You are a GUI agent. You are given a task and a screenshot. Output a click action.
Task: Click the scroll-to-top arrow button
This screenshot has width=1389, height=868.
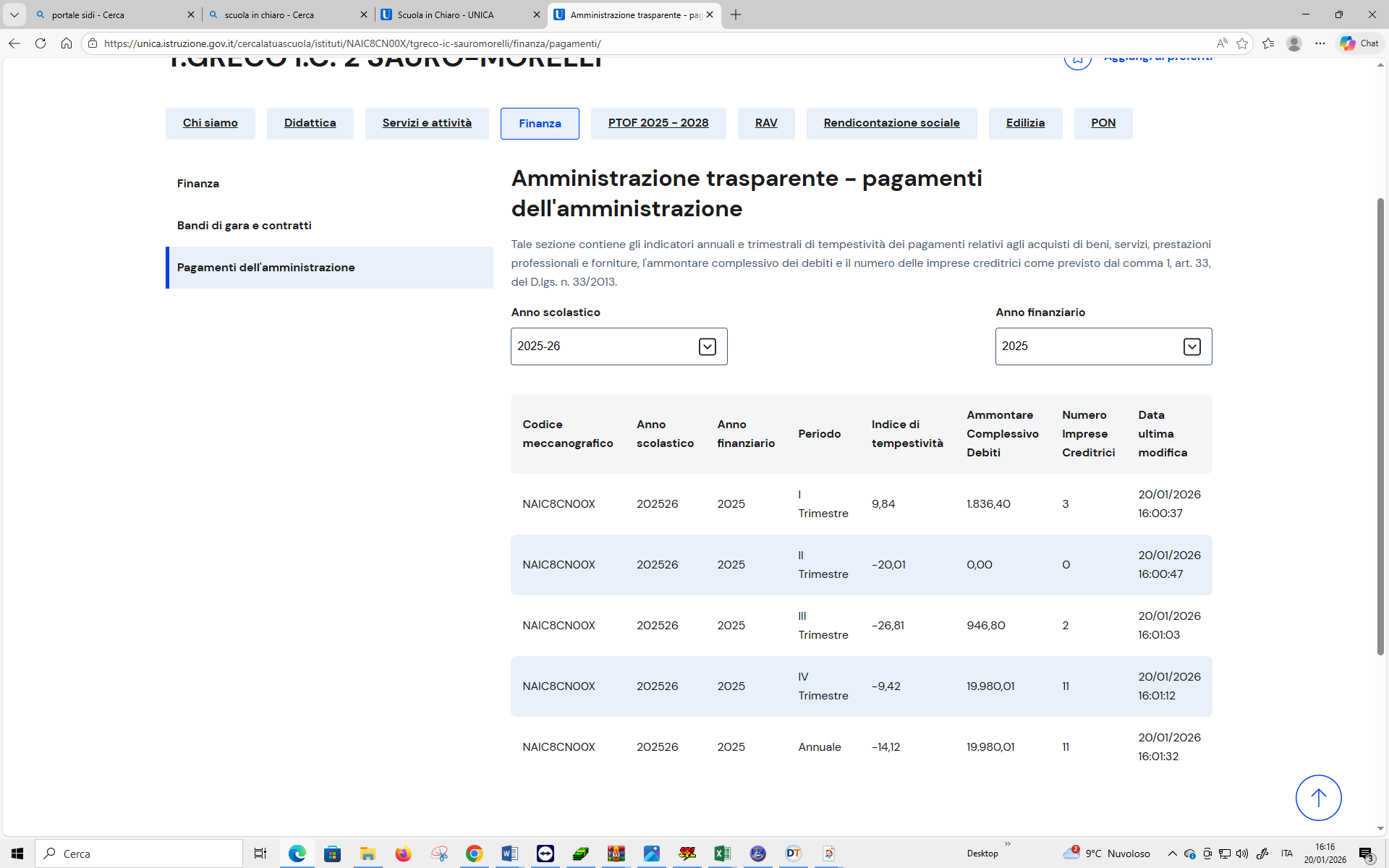point(1318,798)
